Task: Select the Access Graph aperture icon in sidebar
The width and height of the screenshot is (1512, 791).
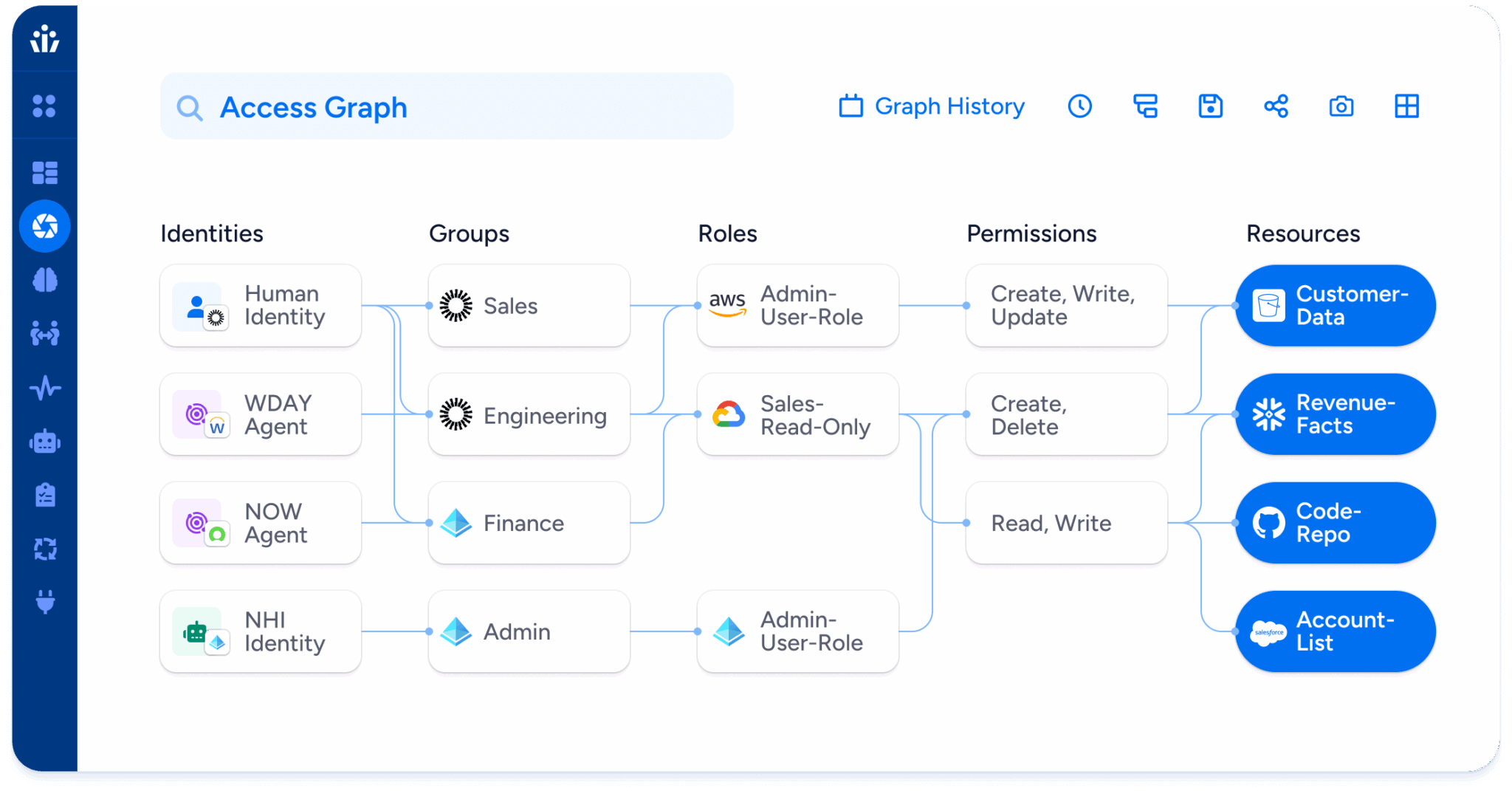Action: [44, 225]
